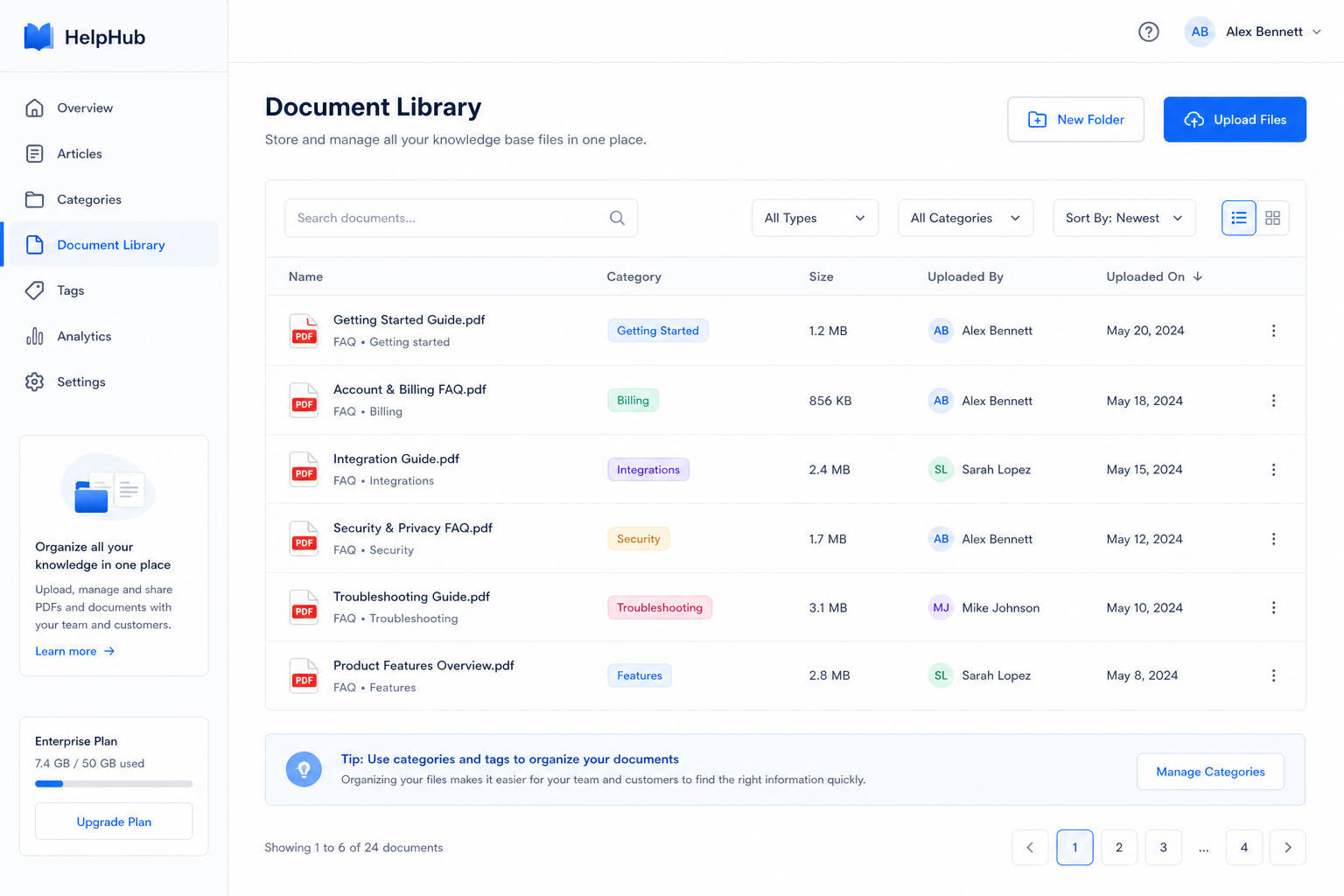The height and width of the screenshot is (896, 1344).
Task: Switch to grid view
Action: coord(1272,218)
